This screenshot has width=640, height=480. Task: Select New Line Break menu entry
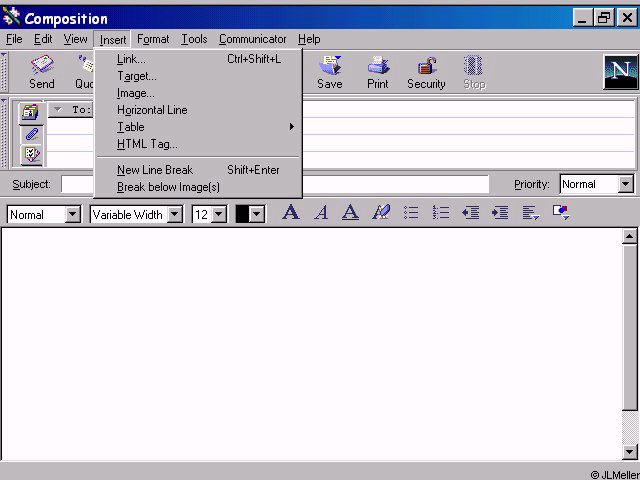(x=198, y=170)
